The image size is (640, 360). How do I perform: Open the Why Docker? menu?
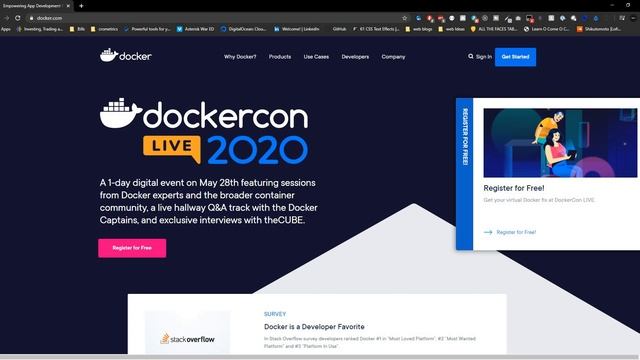click(x=240, y=57)
